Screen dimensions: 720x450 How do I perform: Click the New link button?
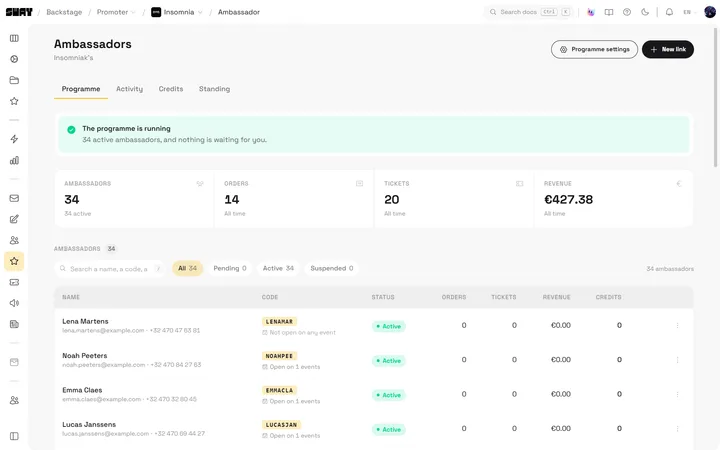pyautogui.click(x=668, y=49)
